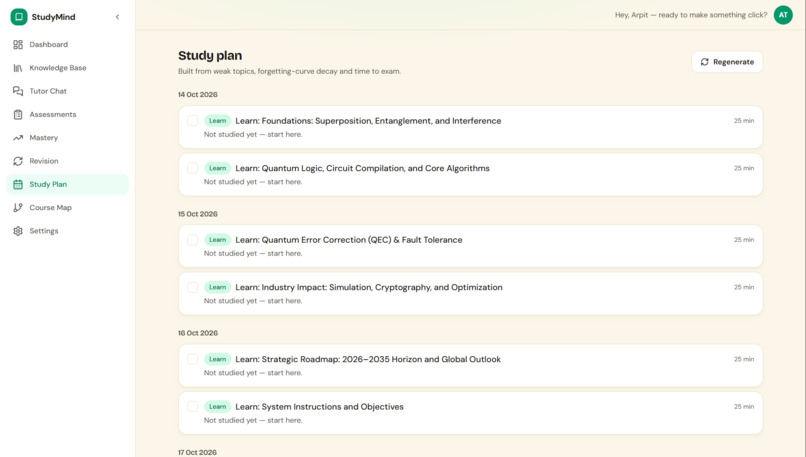806x457 pixels.
Task: Open 'Learn: Foundations: Superposition, Entanglement, and Interference'
Action: [368, 121]
